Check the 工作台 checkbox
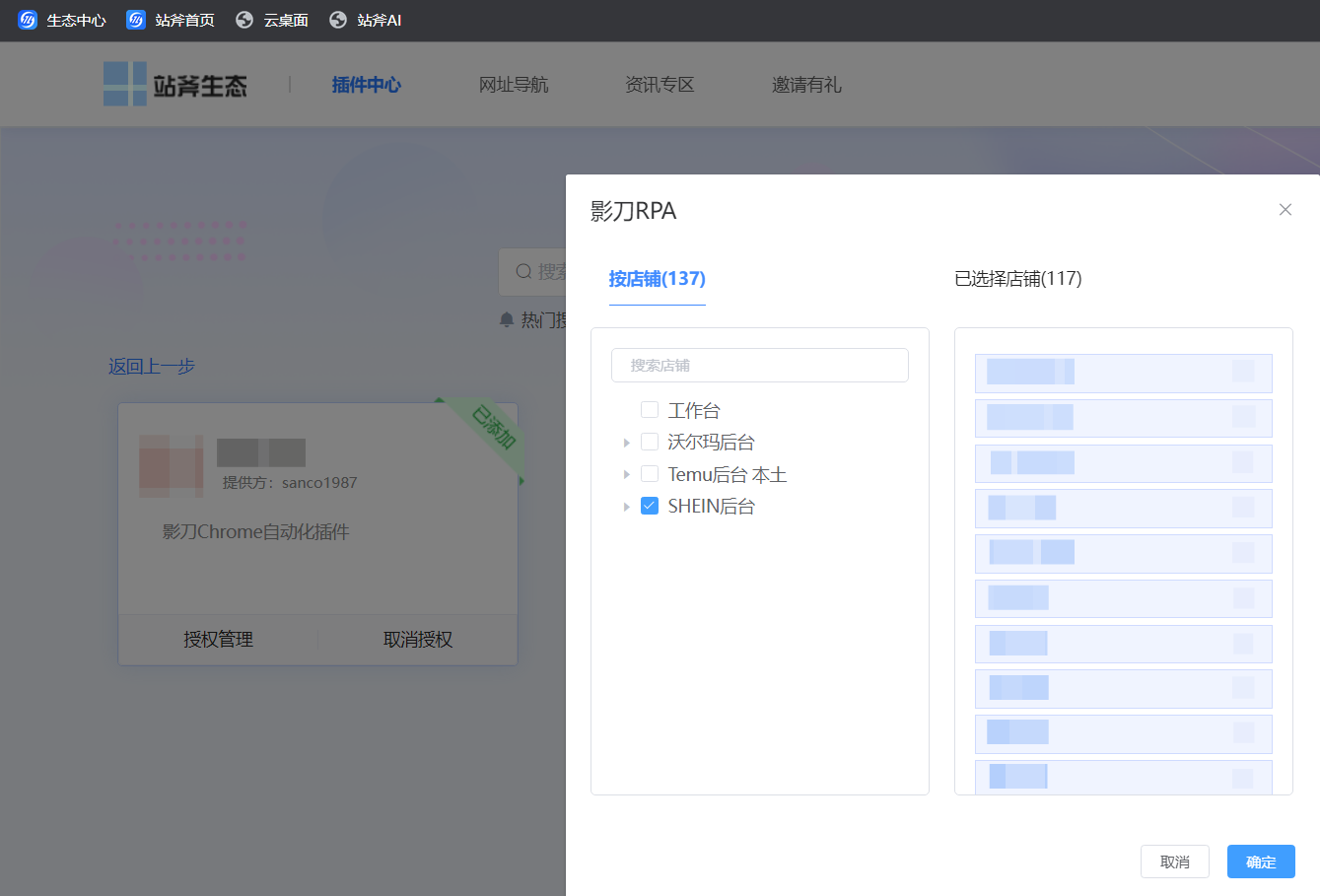The image size is (1320, 896). pyautogui.click(x=650, y=410)
